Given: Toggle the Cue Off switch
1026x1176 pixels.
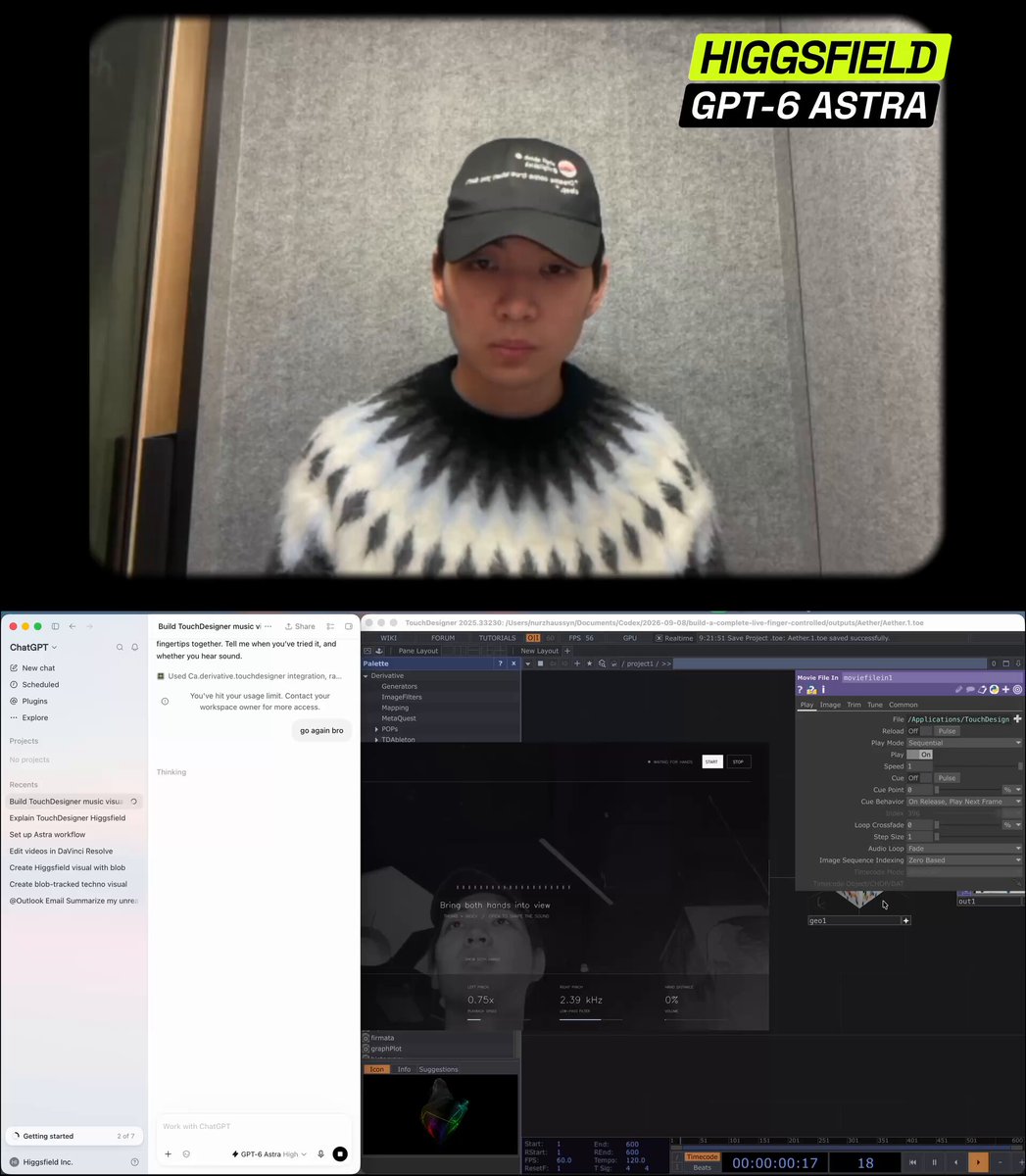Looking at the screenshot, I should 920,778.
